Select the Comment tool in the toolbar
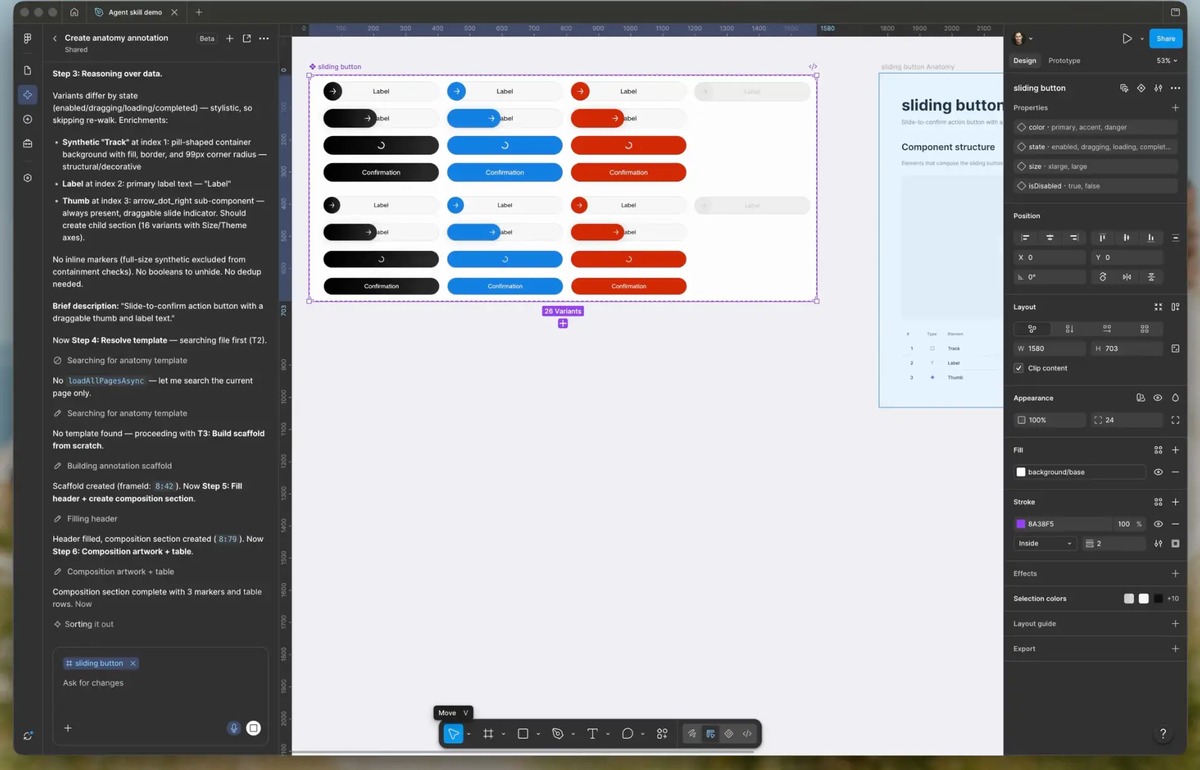This screenshot has height=770, width=1200. pos(627,733)
